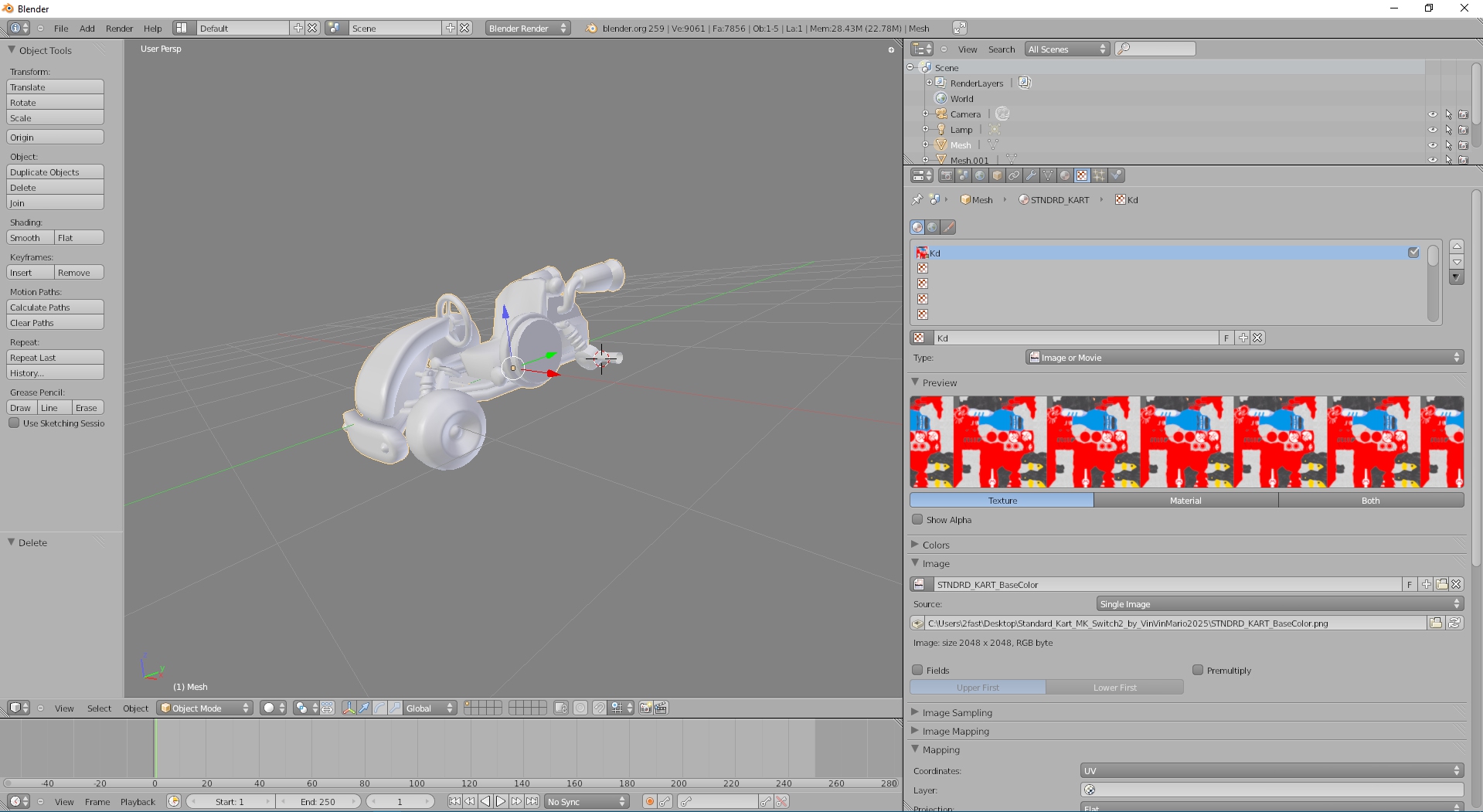Open the Texture properties checker icon

point(1083,175)
